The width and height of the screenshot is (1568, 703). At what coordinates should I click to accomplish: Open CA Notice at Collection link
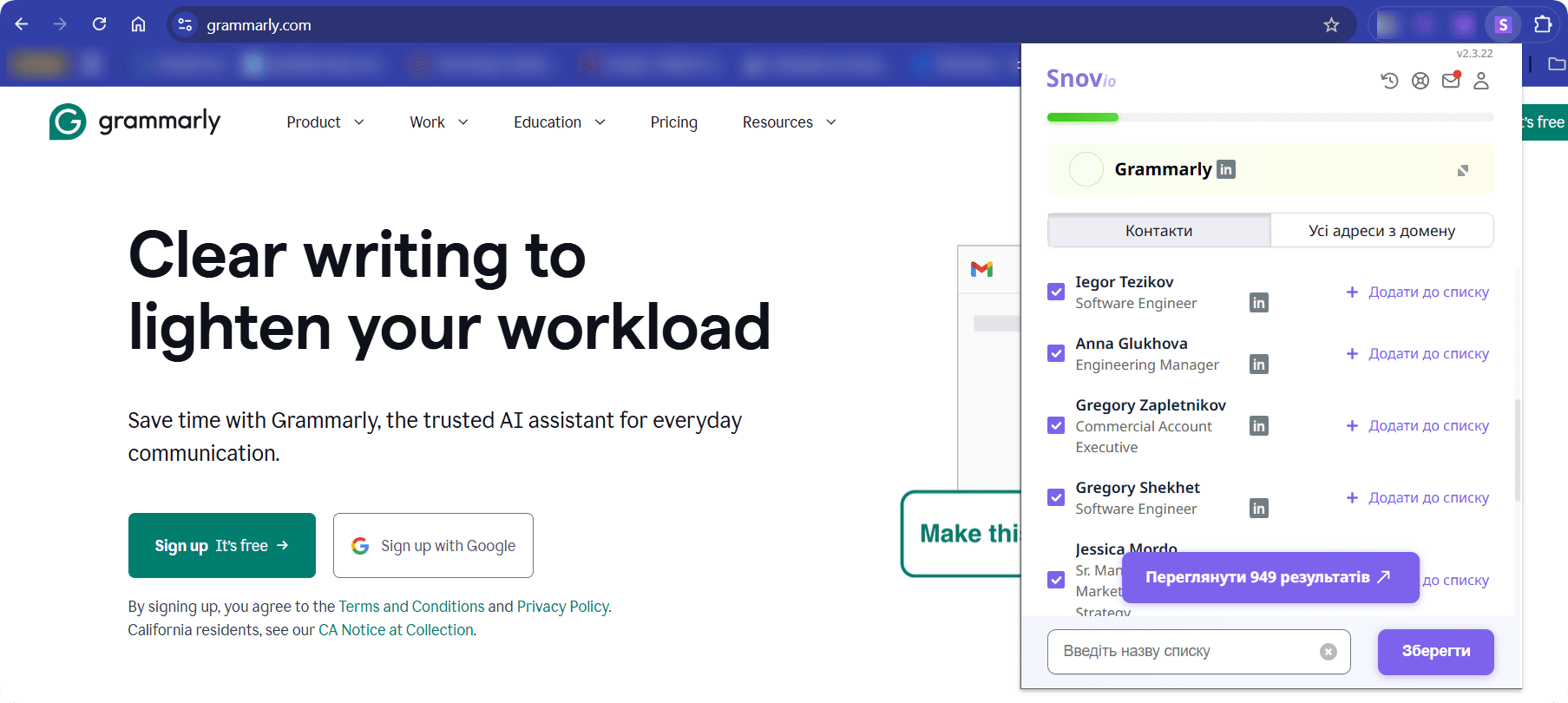tap(396, 630)
